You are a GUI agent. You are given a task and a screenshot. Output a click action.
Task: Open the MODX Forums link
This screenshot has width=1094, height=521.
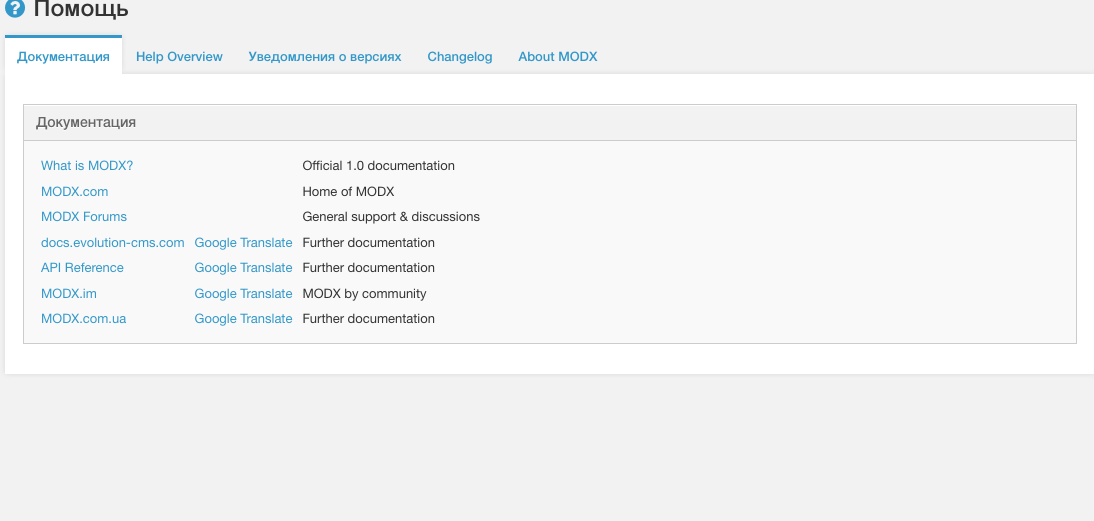(x=84, y=217)
